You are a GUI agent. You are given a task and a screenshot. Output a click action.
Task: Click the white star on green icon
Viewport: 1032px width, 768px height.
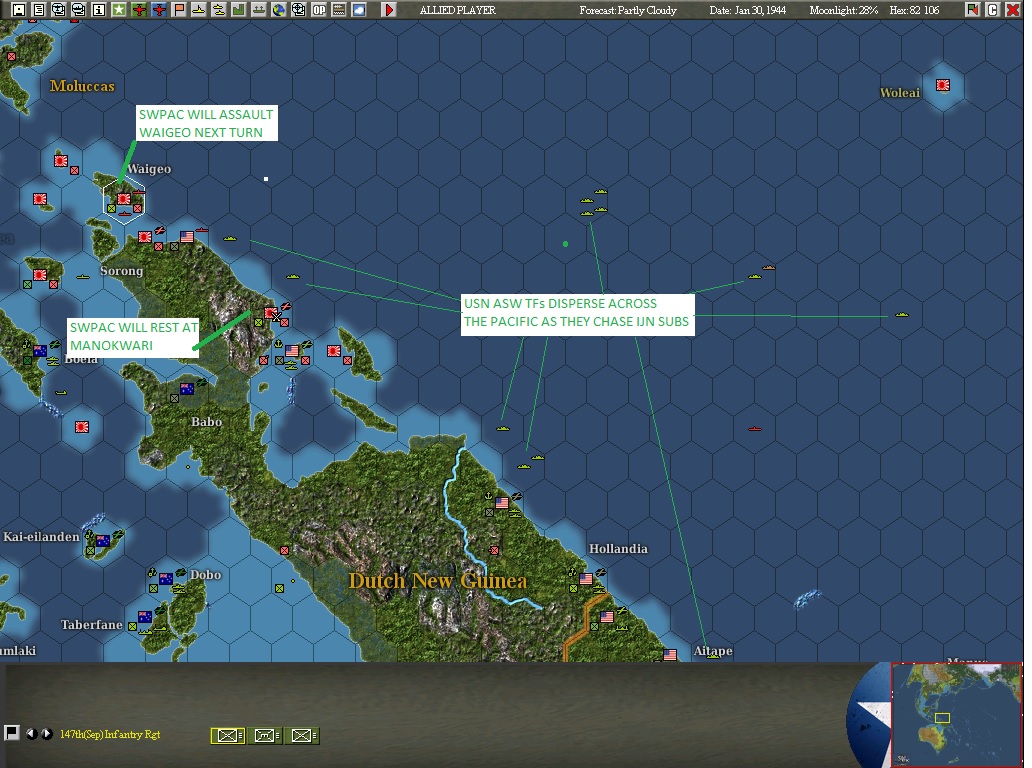(118, 10)
